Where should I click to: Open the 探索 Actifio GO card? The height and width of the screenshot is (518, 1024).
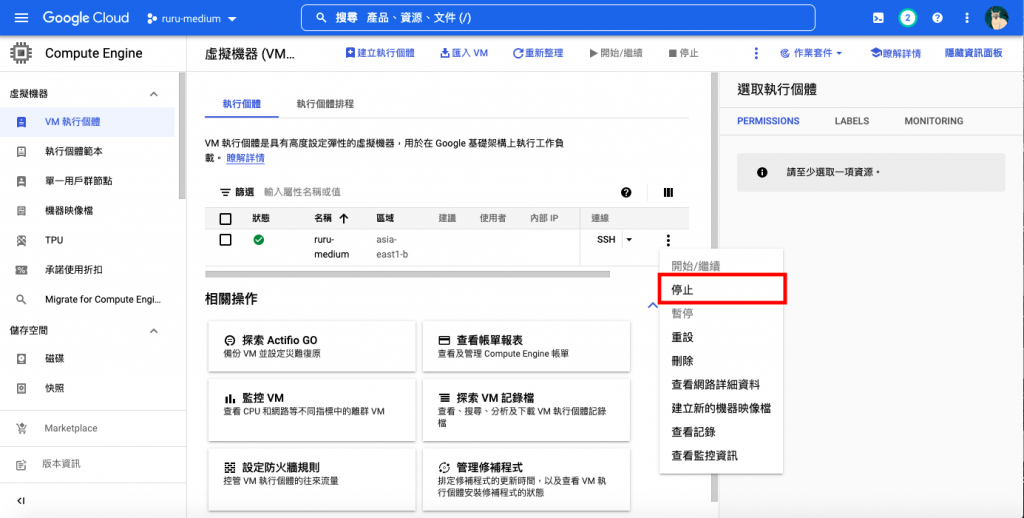pos(312,346)
